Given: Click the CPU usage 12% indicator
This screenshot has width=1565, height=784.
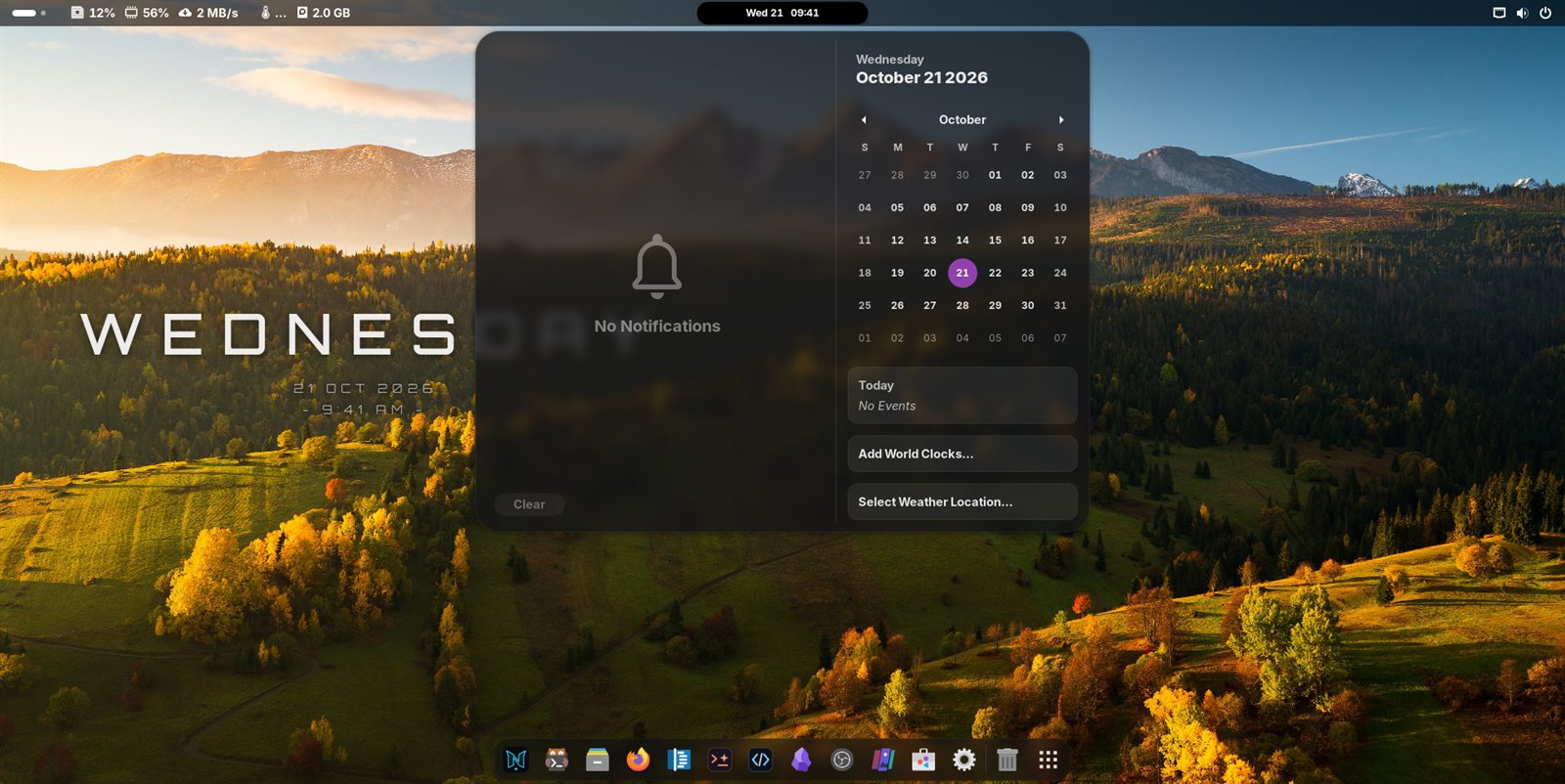Looking at the screenshot, I should click(x=93, y=13).
